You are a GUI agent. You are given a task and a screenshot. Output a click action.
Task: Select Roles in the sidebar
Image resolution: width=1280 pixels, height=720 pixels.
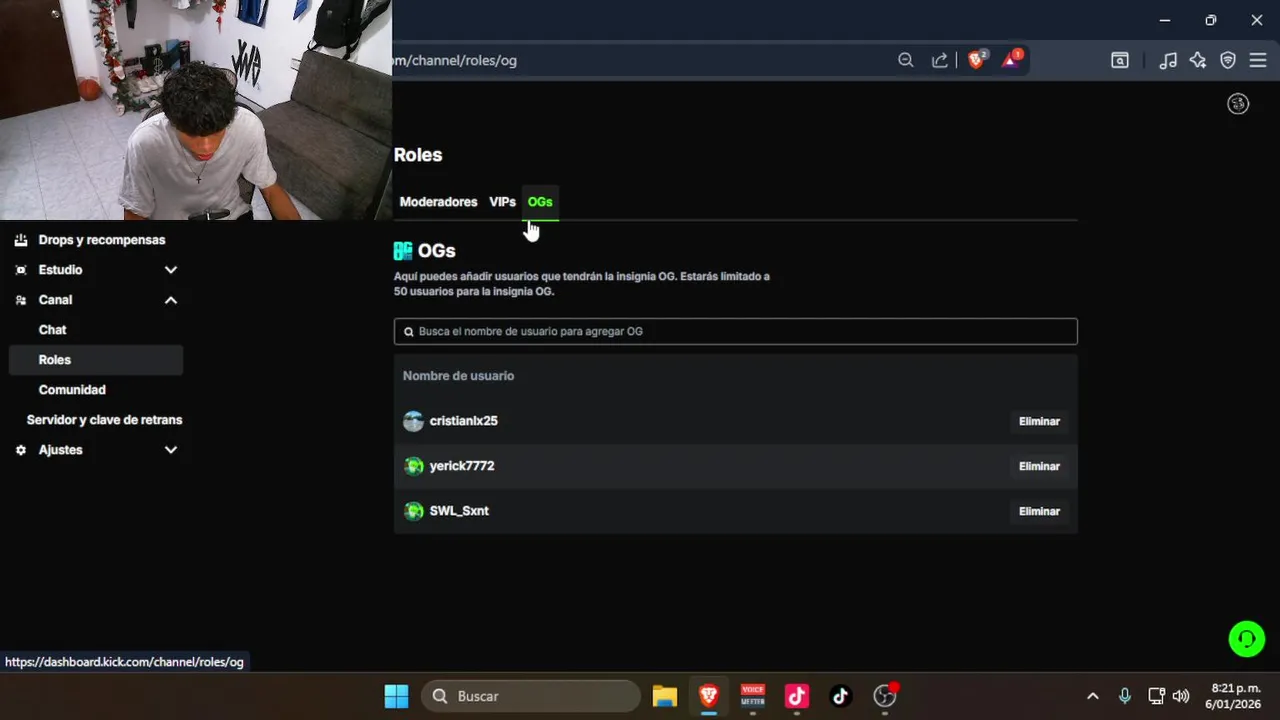(96, 360)
